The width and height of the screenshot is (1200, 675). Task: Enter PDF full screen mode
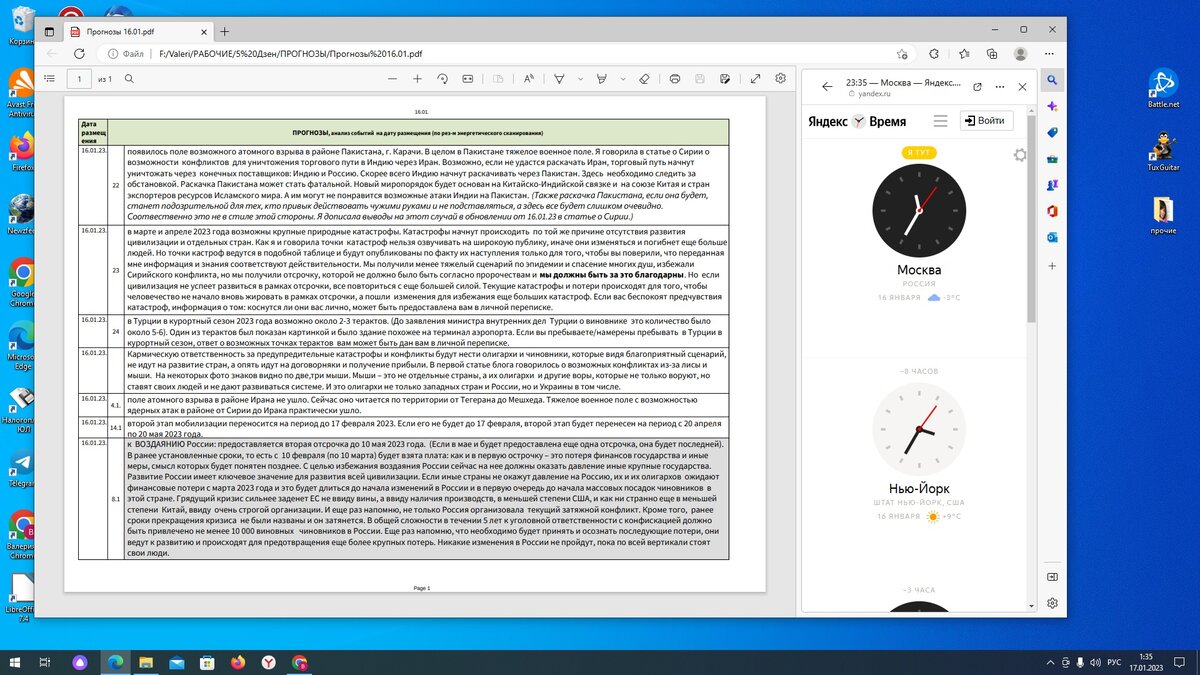754,78
